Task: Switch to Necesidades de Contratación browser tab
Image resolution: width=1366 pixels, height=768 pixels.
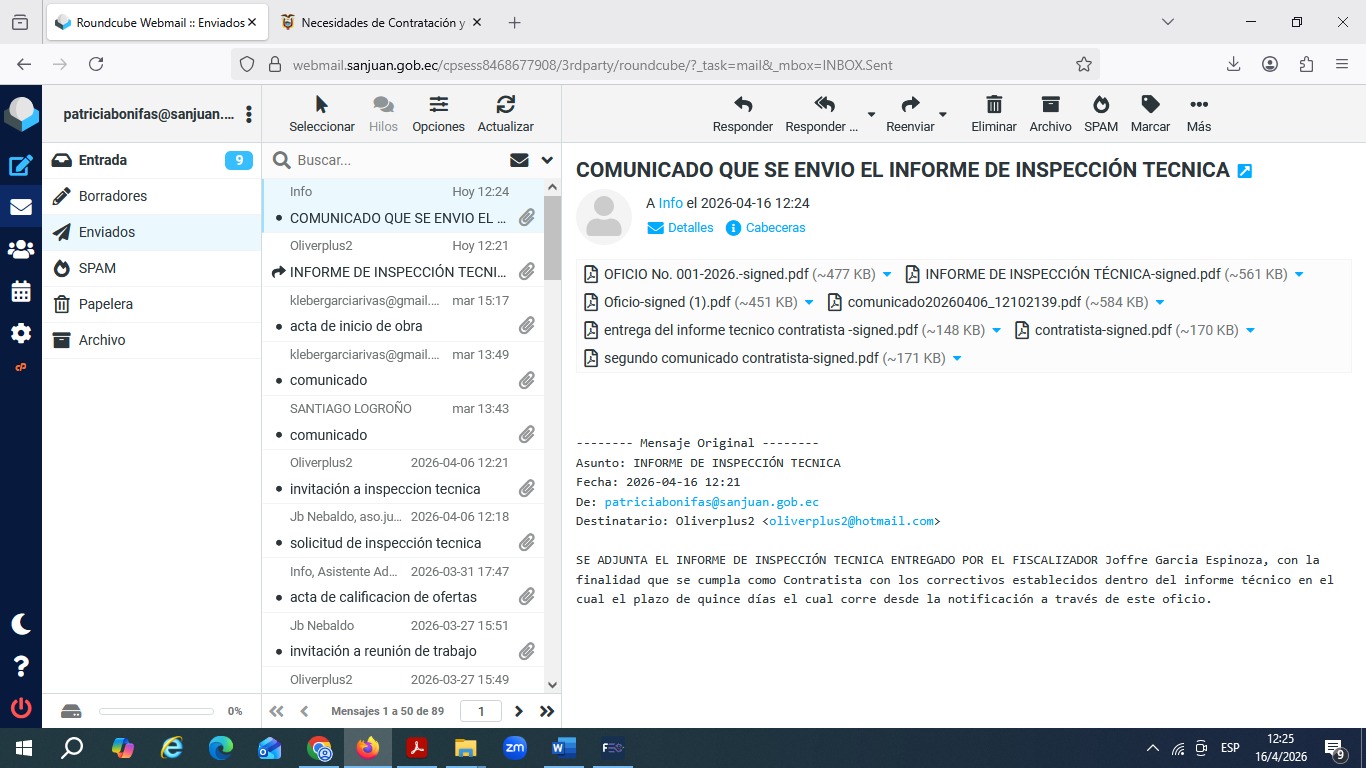Action: (382, 22)
